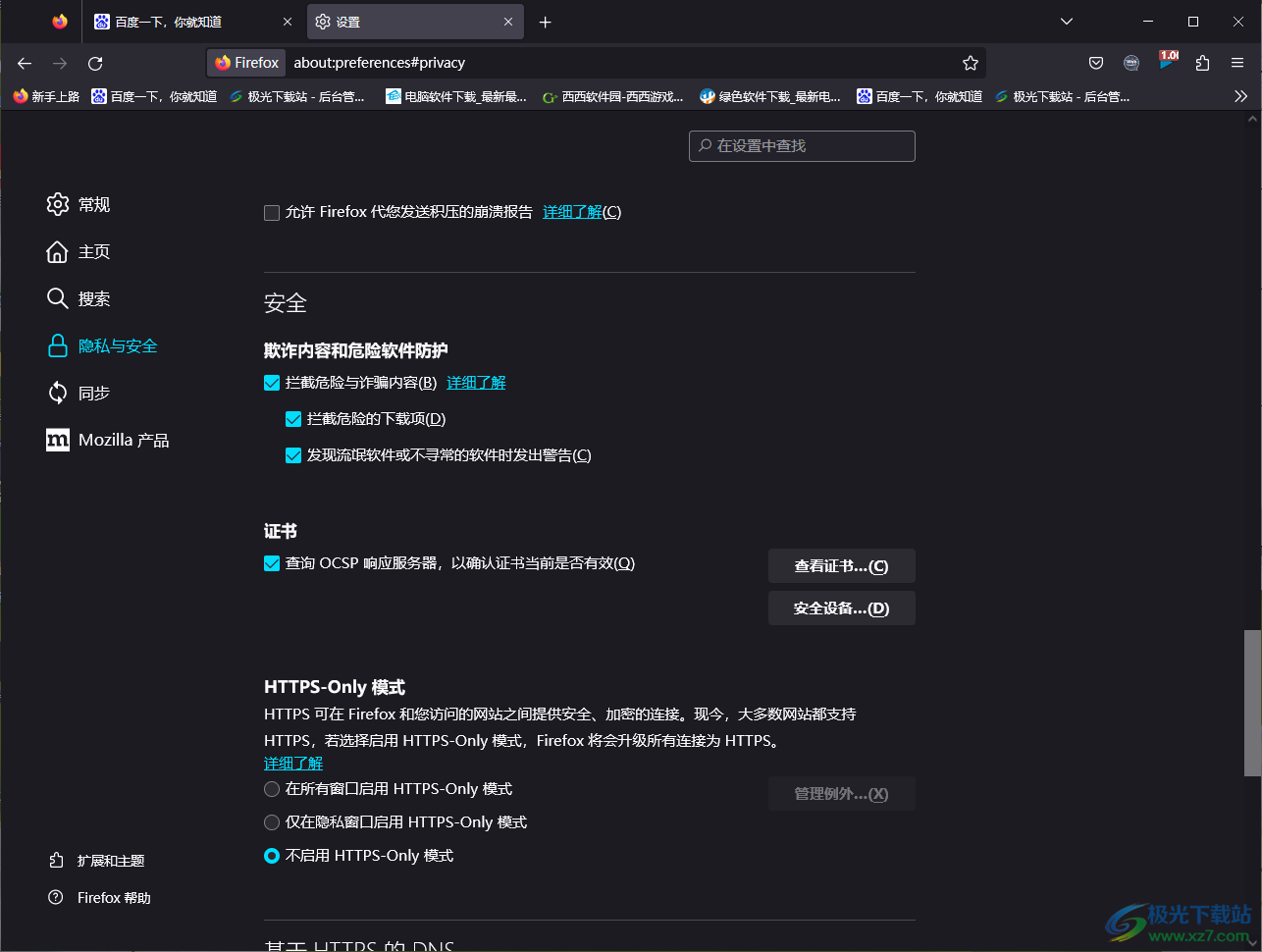Click the forward navigation arrow
Viewport: 1262px width, 952px height.
tap(60, 63)
